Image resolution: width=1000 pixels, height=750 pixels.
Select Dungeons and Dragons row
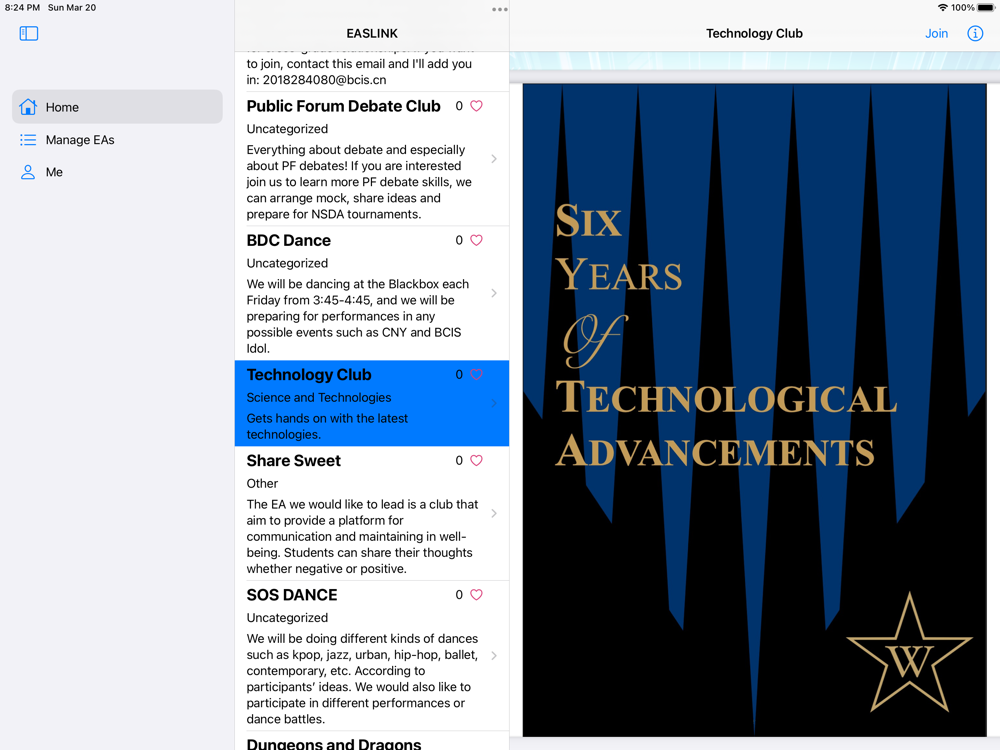pyautogui.click(x=372, y=742)
